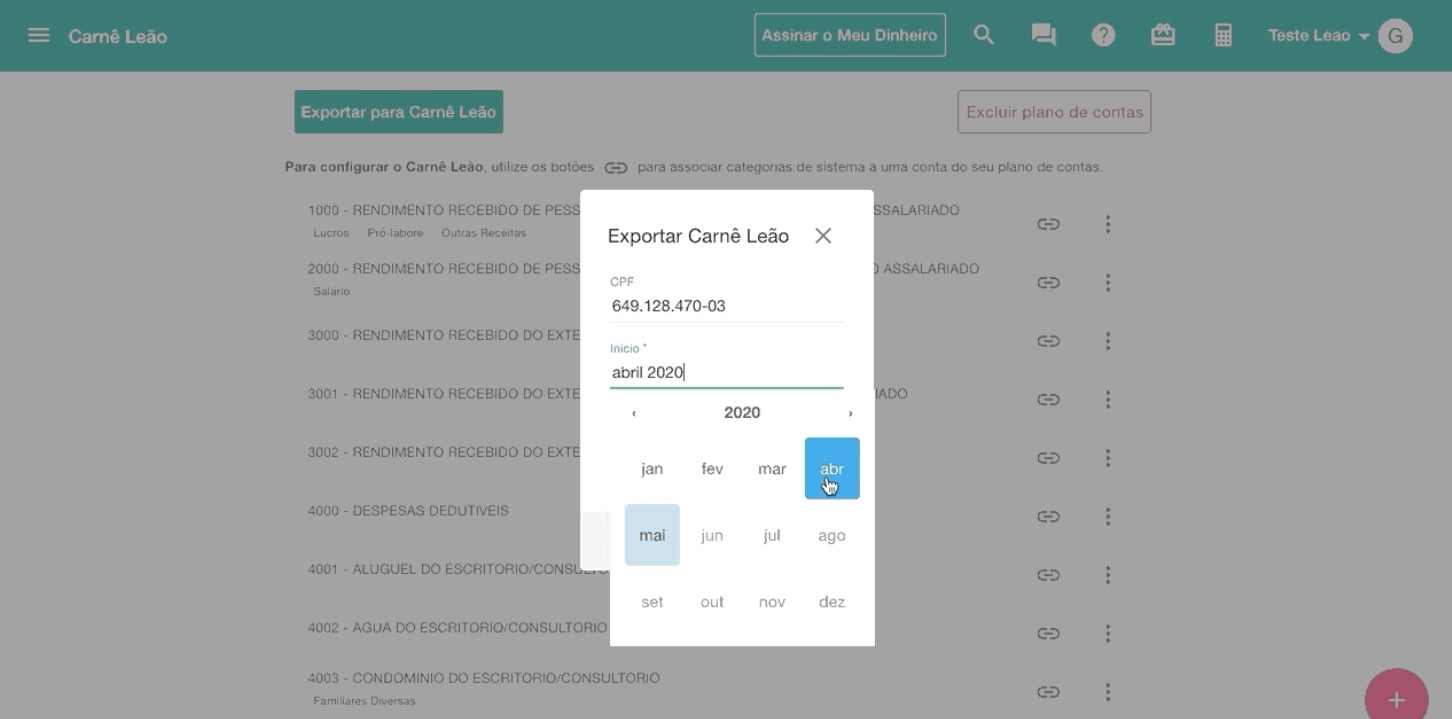Click the gift box icon
This screenshot has width=1452, height=719.
1162,36
